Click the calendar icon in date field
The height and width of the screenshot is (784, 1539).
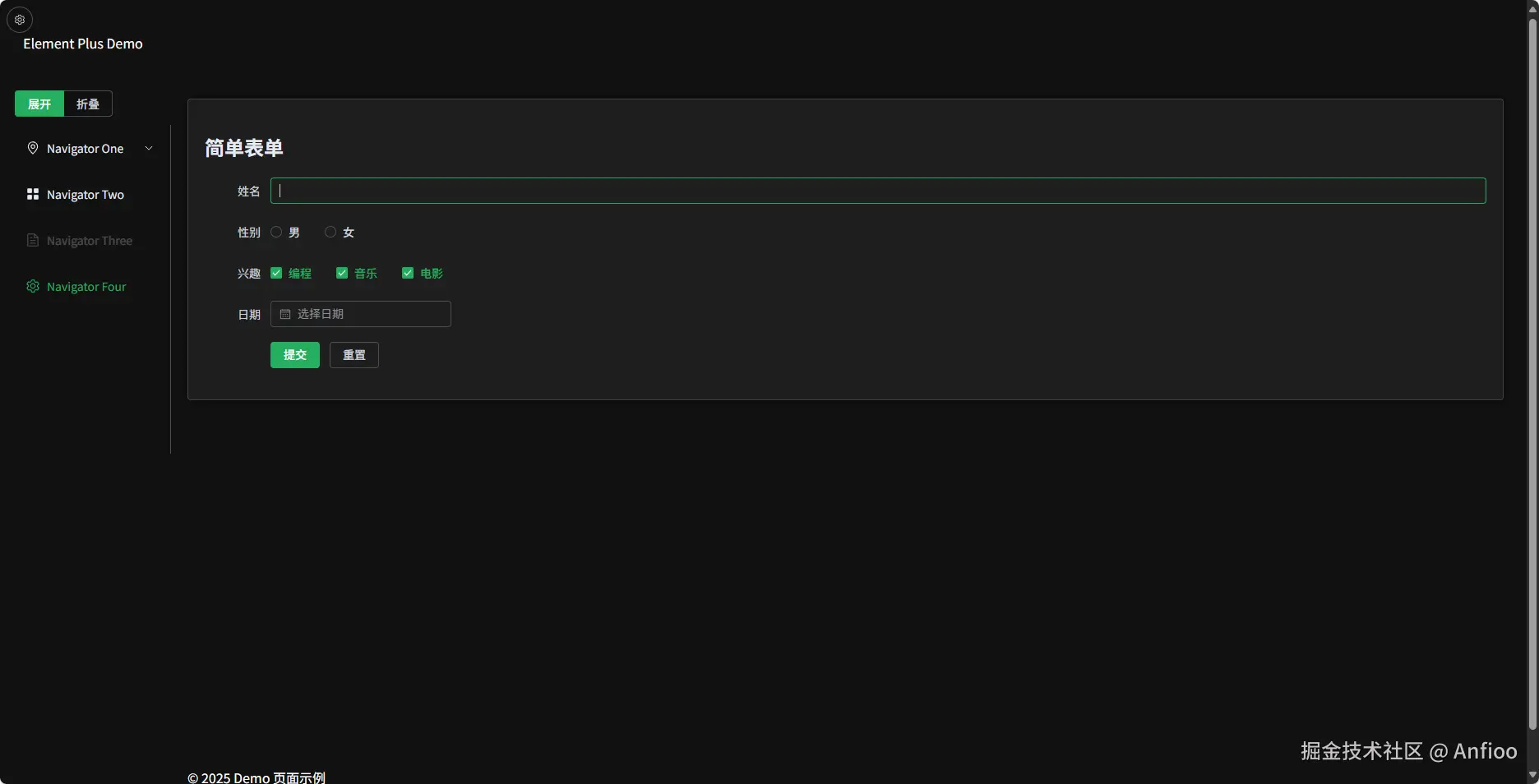coord(285,314)
